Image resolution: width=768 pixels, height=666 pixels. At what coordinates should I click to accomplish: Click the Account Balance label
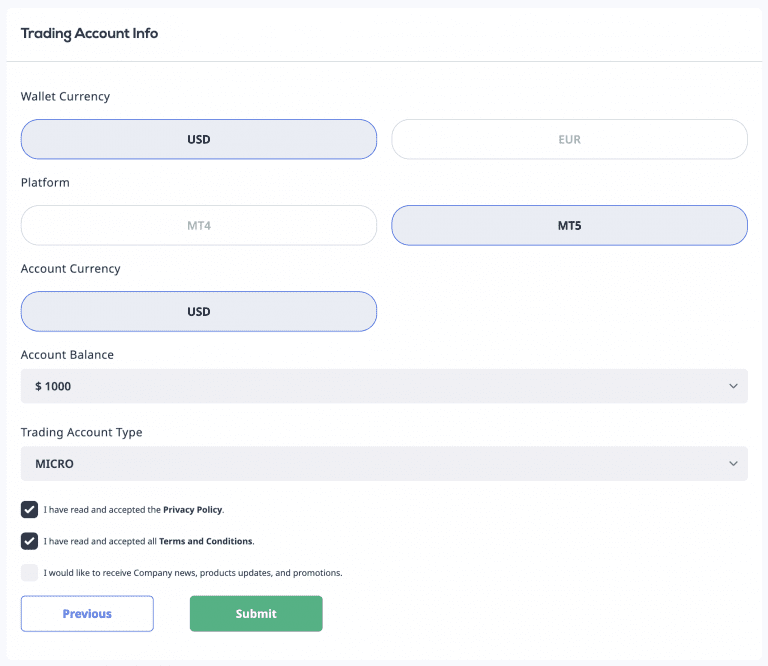pos(67,355)
